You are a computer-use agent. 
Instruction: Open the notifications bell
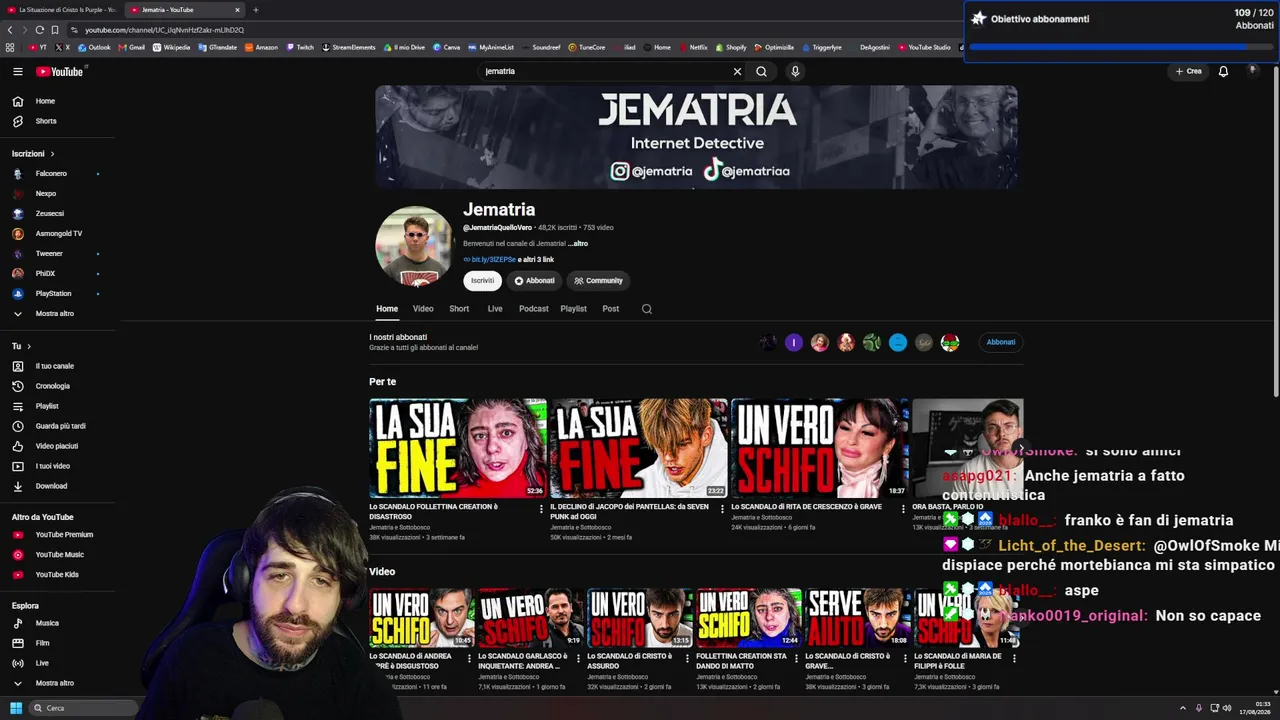pos(1223,71)
